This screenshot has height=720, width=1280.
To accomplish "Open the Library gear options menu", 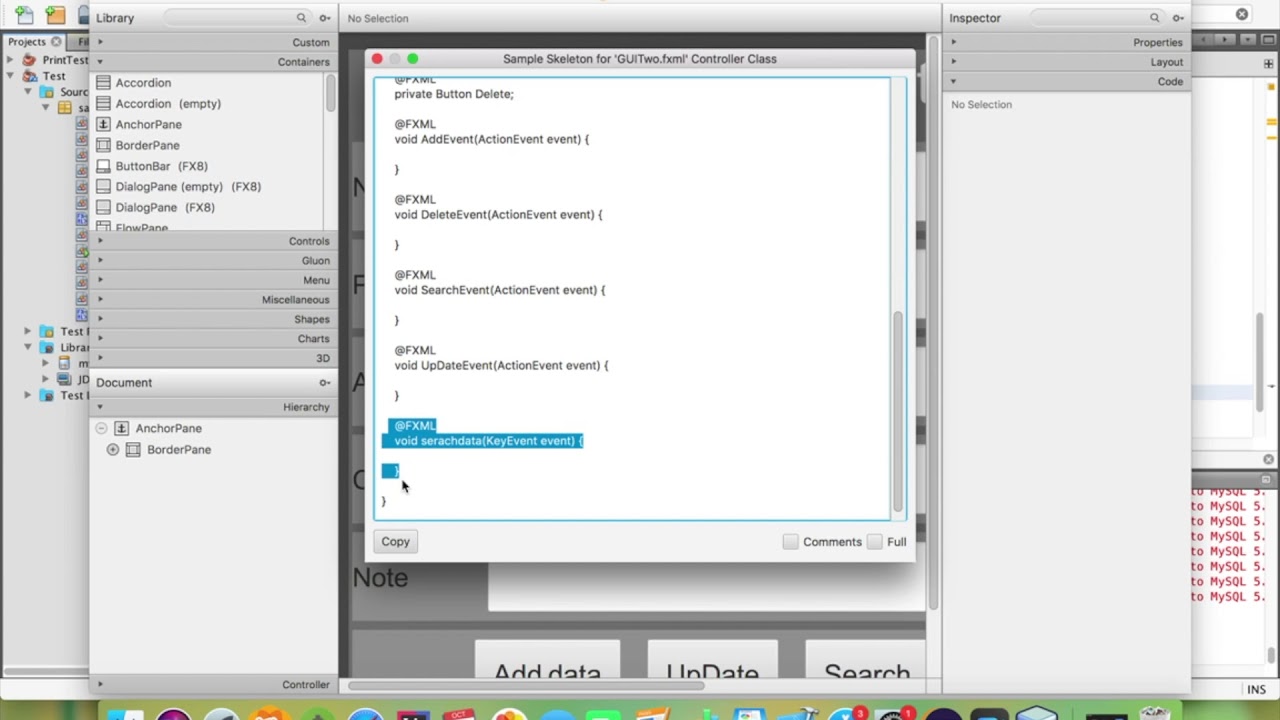I will coord(325,18).
